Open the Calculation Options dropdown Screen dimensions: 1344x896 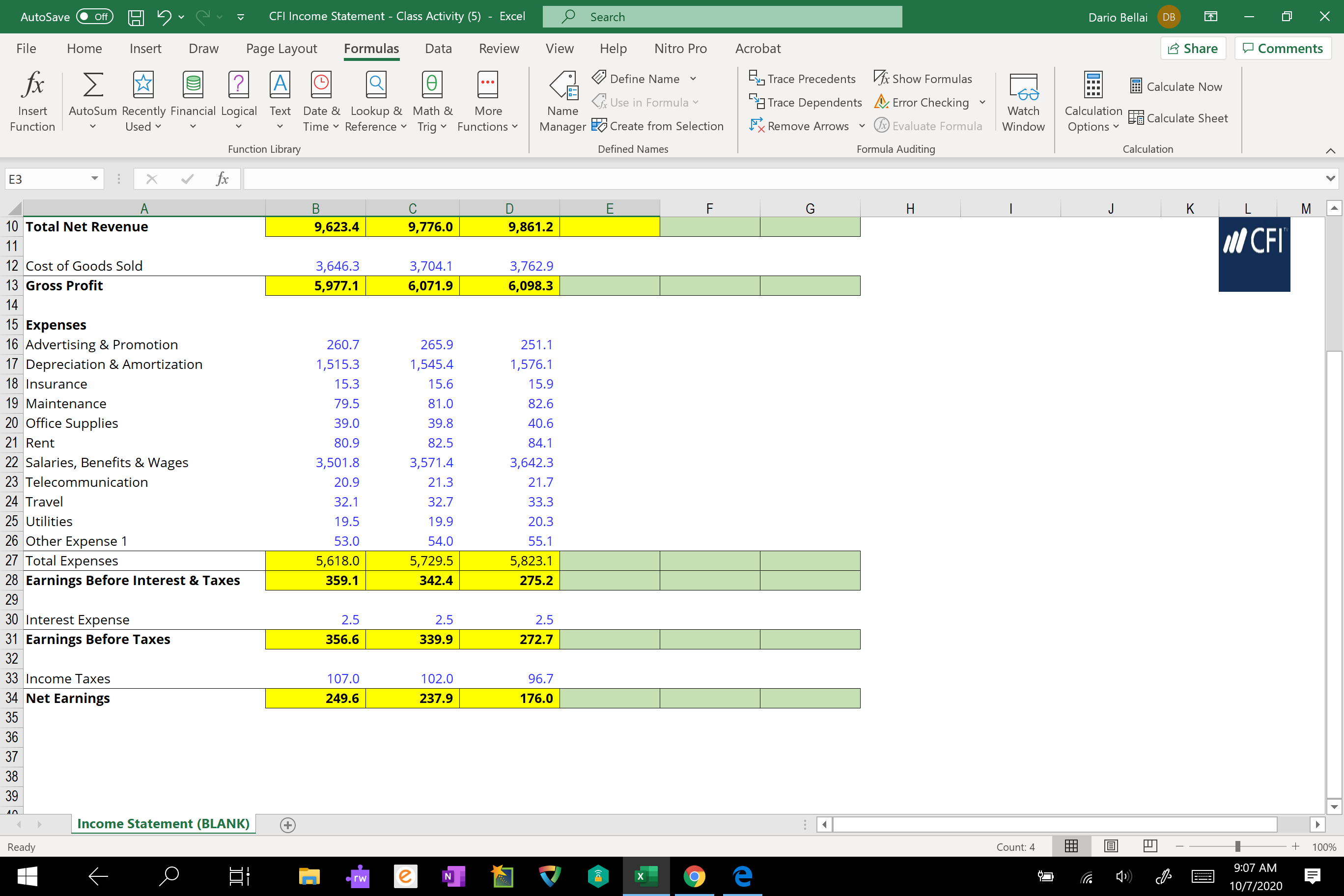(1093, 101)
